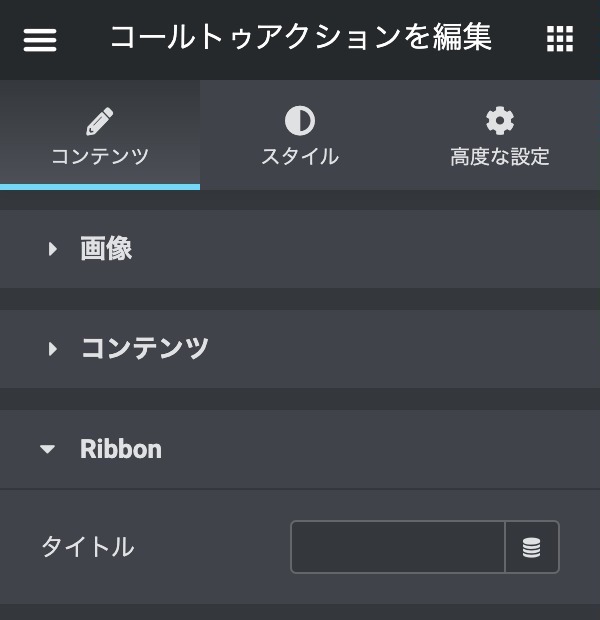Click the タイトル field label
Screen dimensions: 600x620
coord(87,547)
